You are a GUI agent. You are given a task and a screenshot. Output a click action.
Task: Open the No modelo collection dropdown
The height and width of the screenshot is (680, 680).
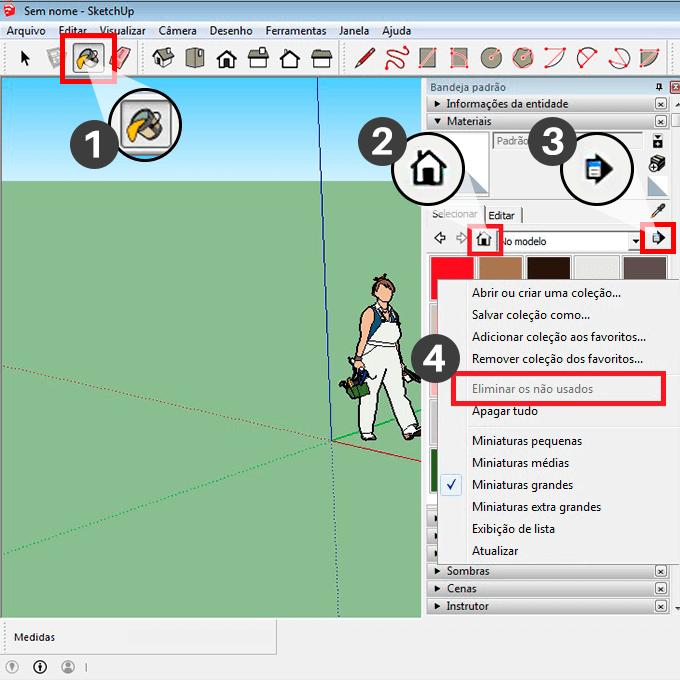tap(635, 241)
